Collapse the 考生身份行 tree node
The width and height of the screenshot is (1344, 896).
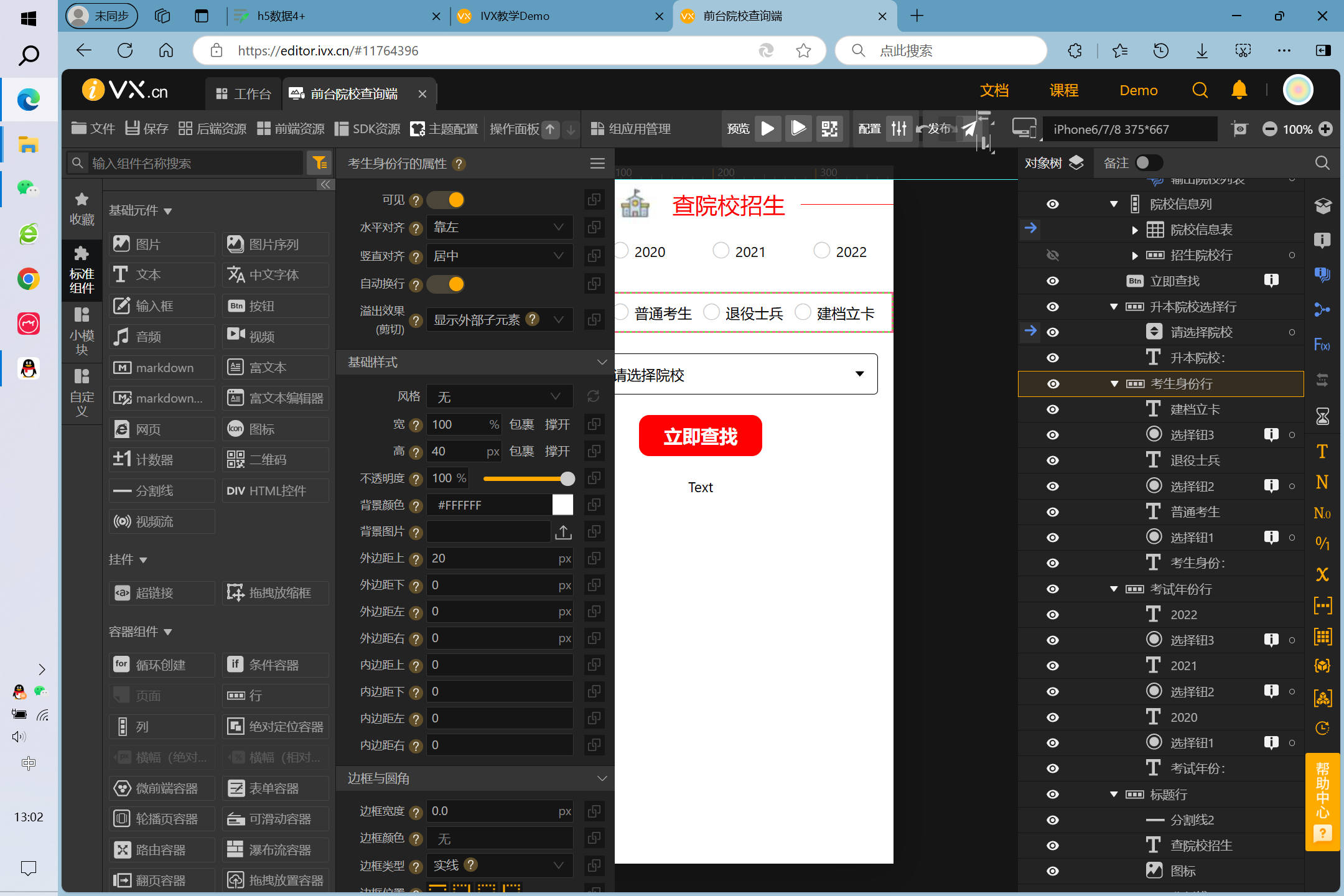tap(1114, 384)
